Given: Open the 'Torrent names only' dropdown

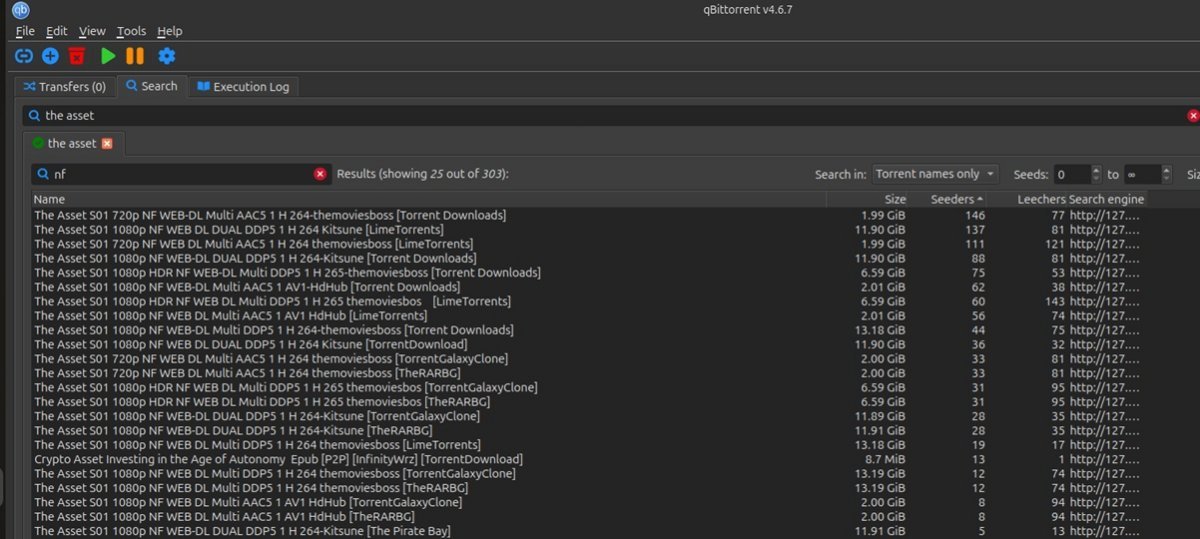Looking at the screenshot, I should (935, 174).
